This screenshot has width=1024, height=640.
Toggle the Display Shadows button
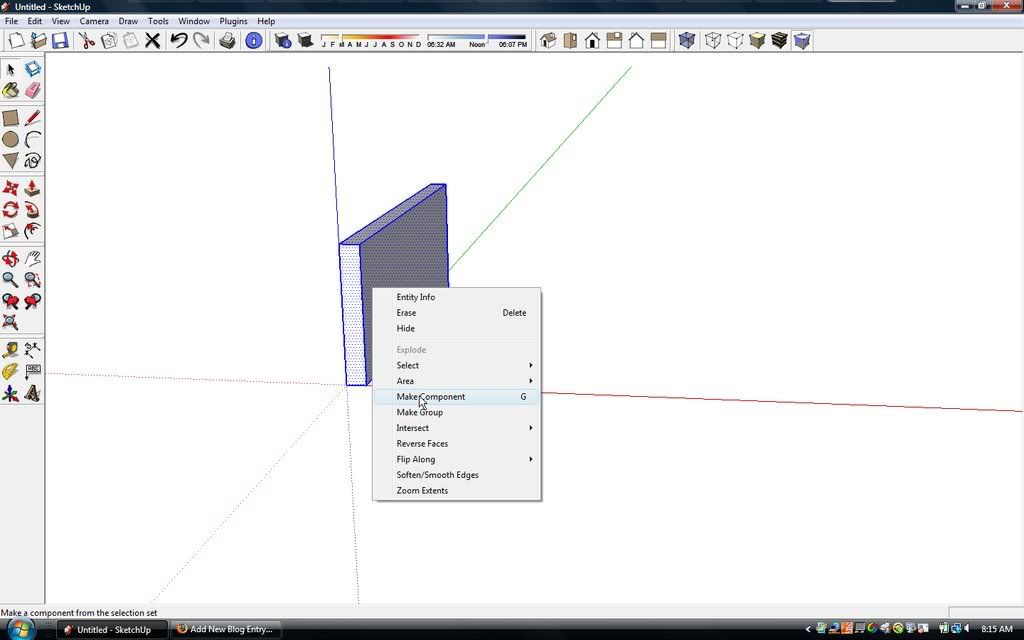(305, 40)
